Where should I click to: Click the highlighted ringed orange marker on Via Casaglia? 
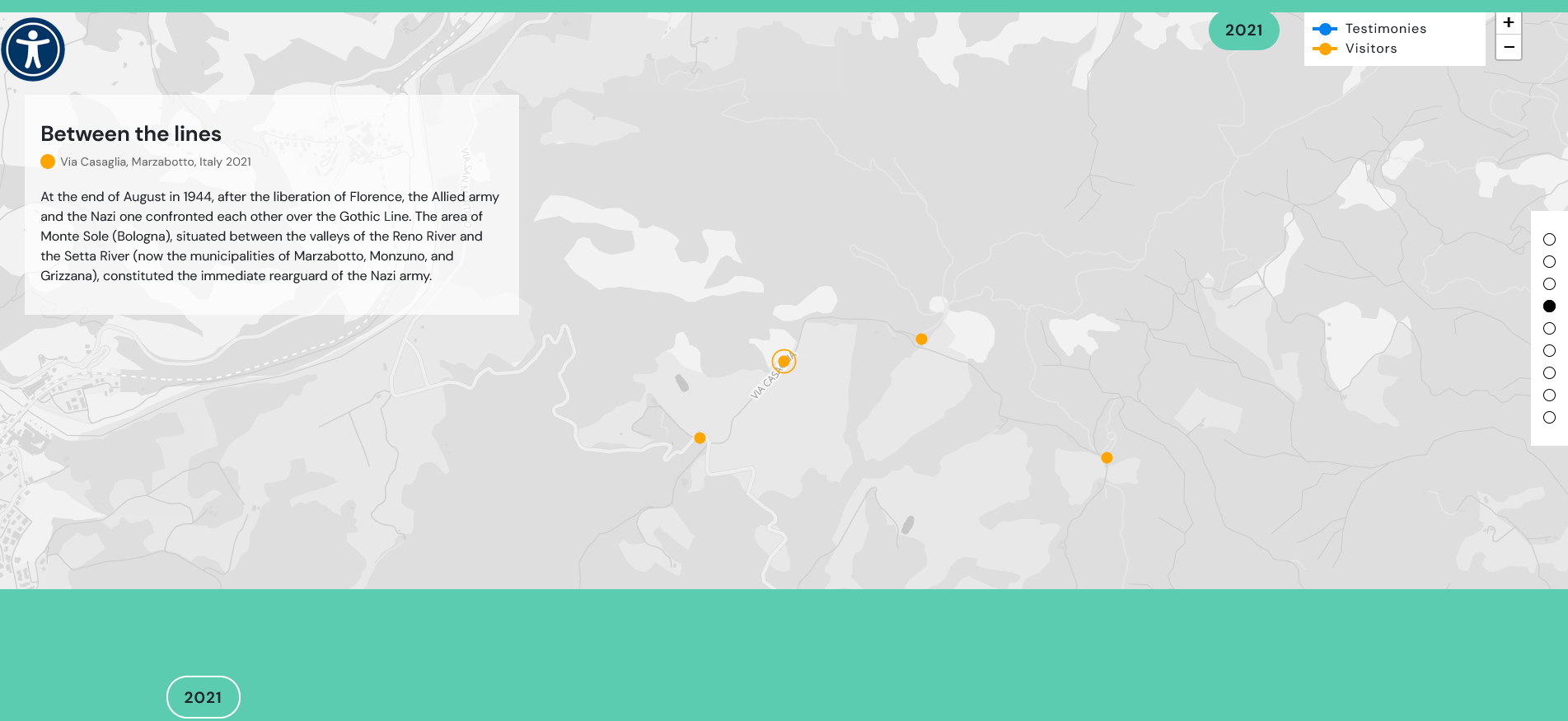(784, 361)
